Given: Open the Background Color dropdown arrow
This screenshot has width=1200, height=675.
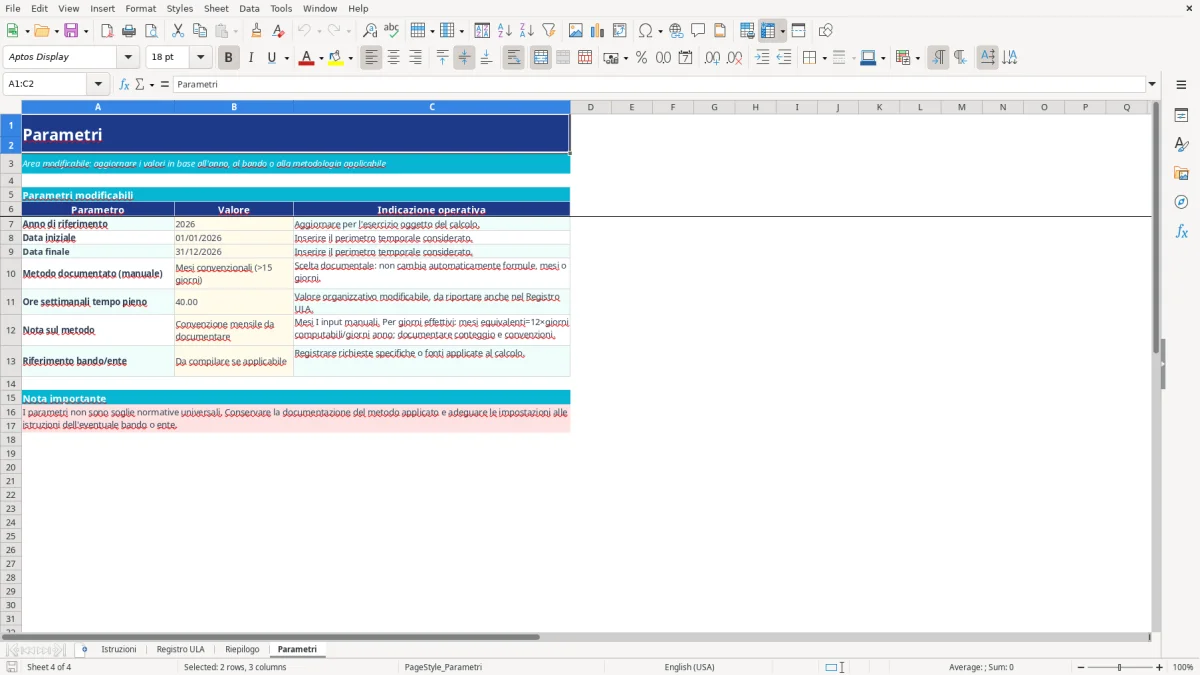Looking at the screenshot, I should (x=350, y=58).
